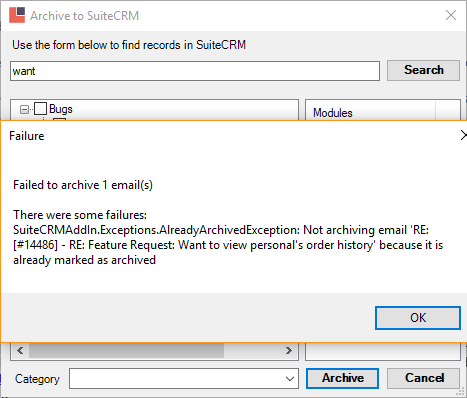This screenshot has height=398, width=467.
Task: Click the Modules column header
Action: (x=370, y=113)
